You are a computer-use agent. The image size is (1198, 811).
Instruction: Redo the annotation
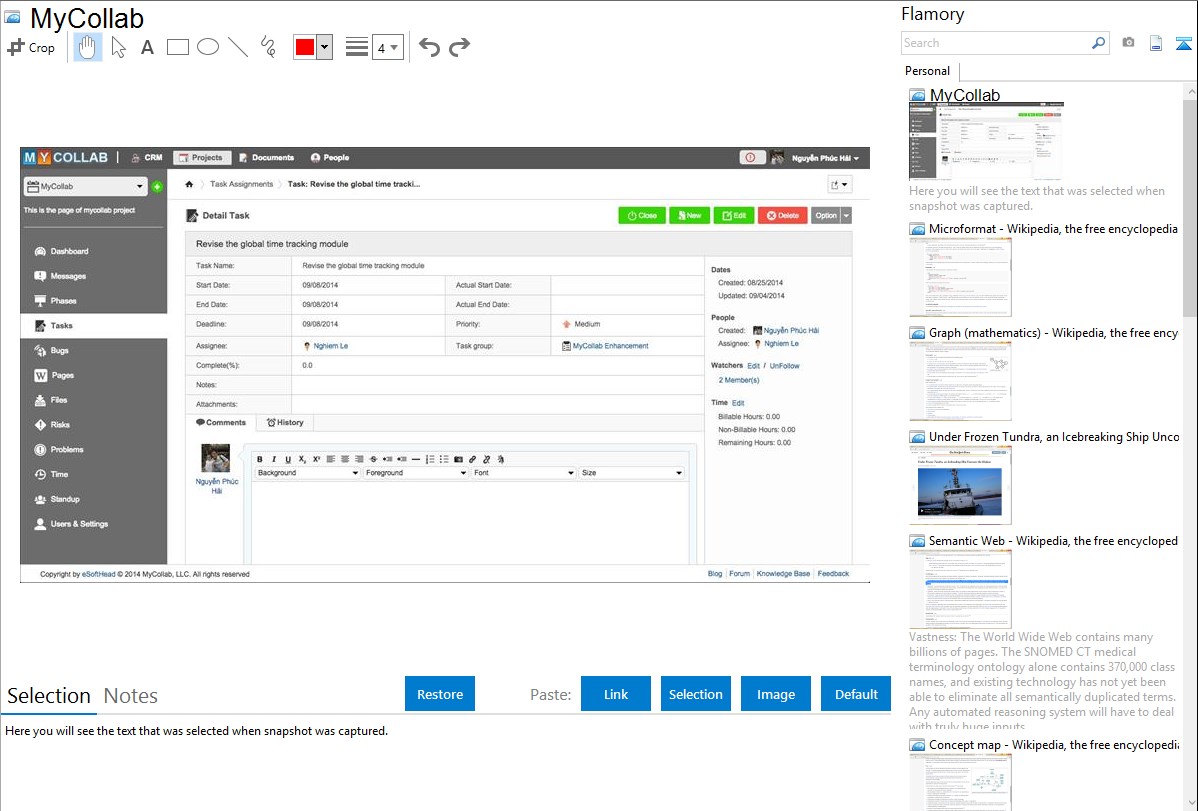pos(459,47)
